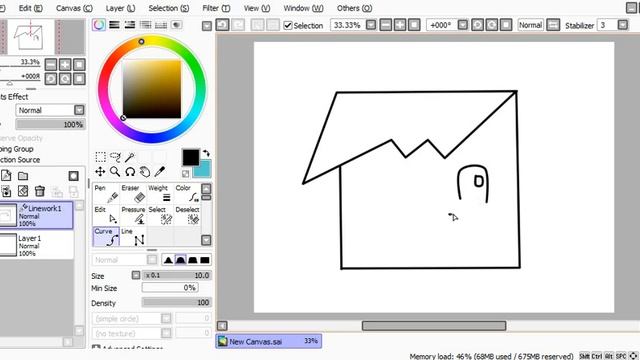Click the transfer down layer icon

6,191
